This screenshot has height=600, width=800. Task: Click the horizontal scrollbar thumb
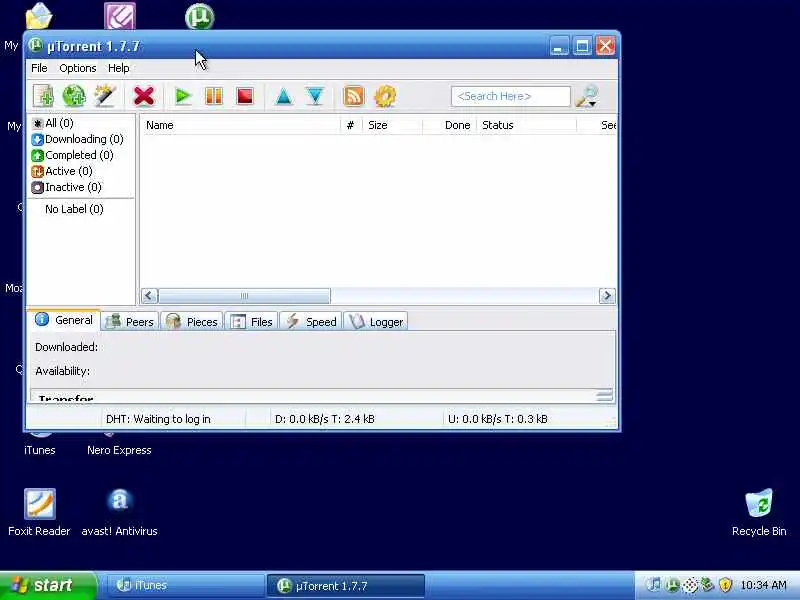pos(244,296)
